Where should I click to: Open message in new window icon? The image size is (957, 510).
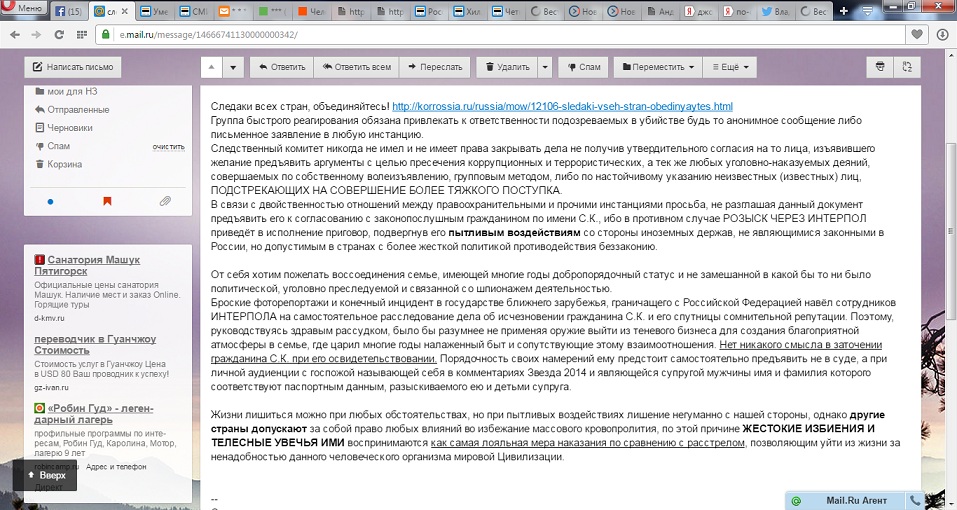907,67
